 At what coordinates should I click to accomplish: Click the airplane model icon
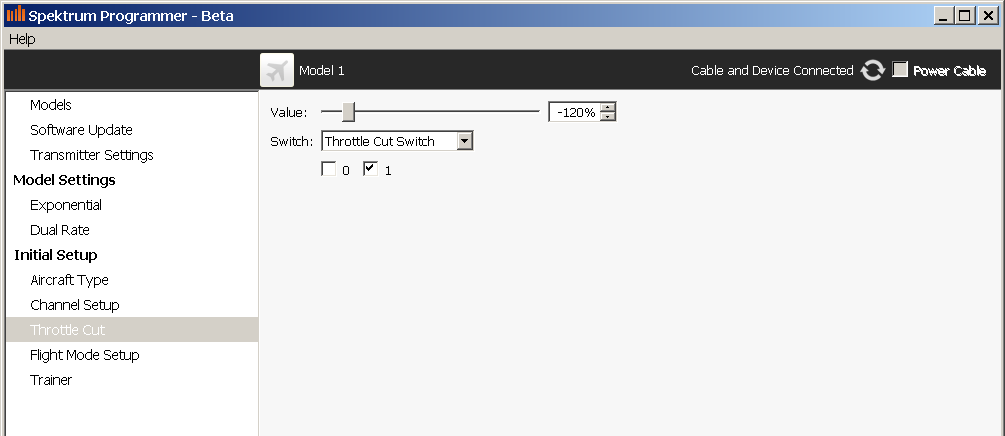[x=276, y=70]
